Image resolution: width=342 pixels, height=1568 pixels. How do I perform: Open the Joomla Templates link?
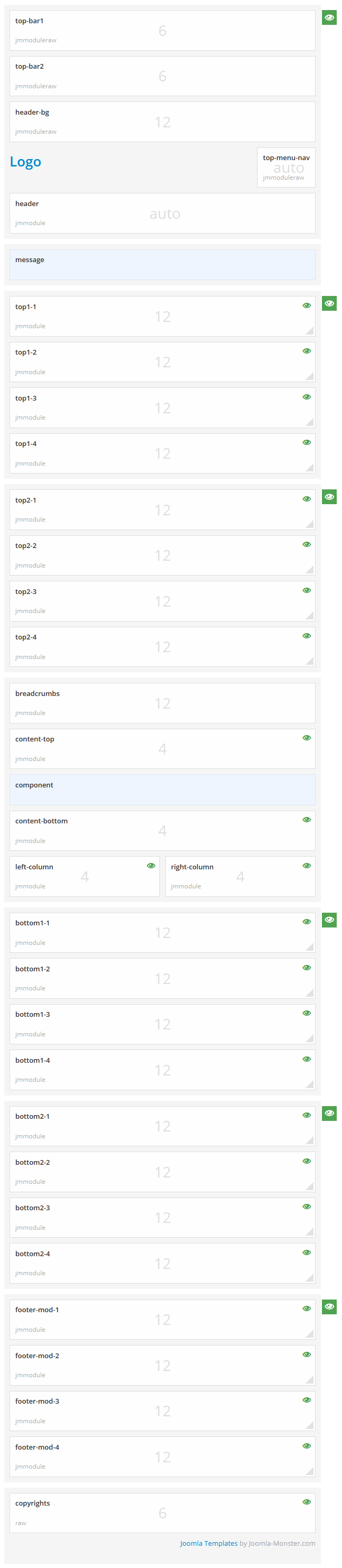click(x=209, y=1544)
